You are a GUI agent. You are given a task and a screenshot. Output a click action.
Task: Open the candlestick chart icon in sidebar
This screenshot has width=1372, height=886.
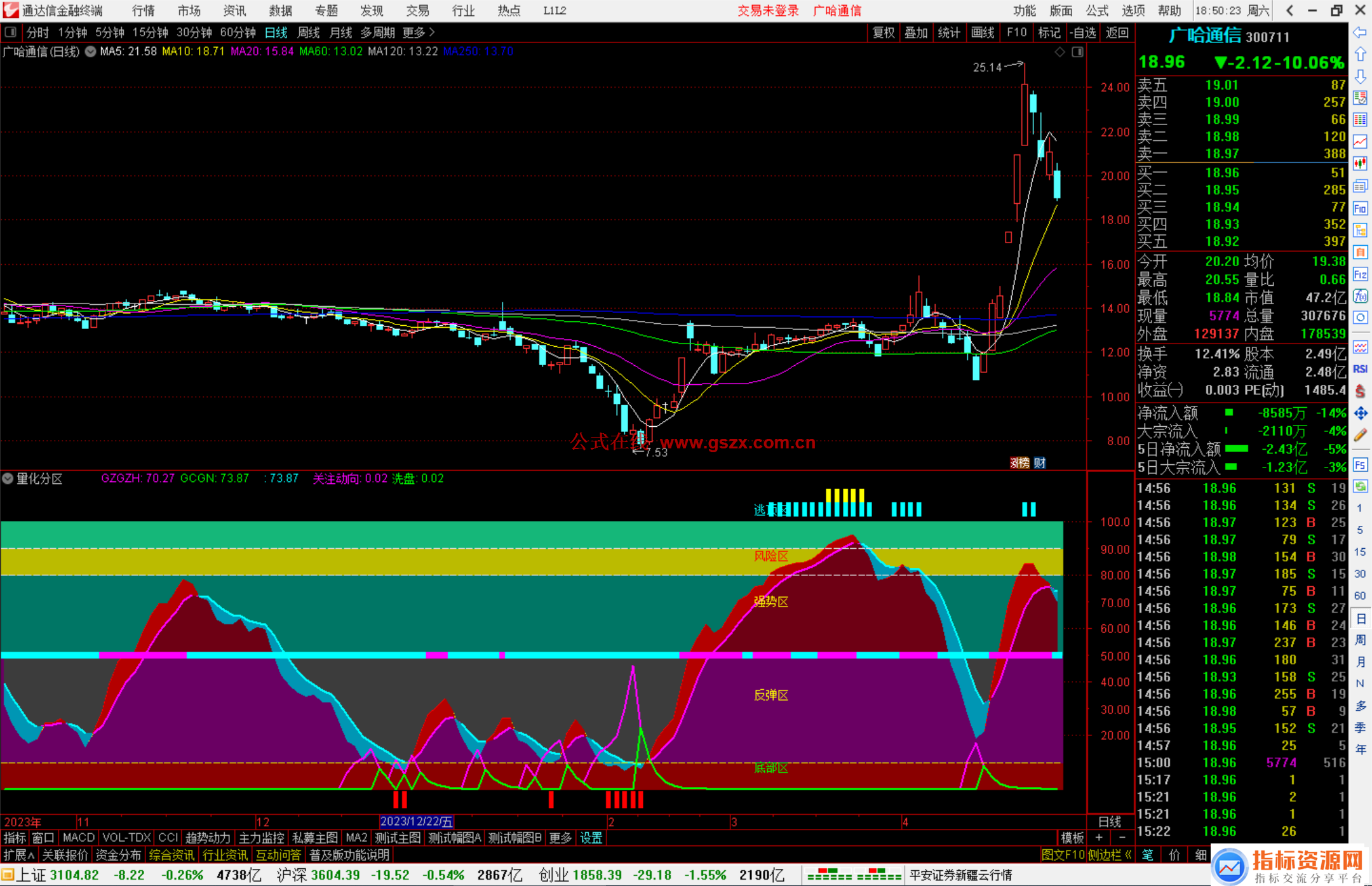pos(1360,163)
